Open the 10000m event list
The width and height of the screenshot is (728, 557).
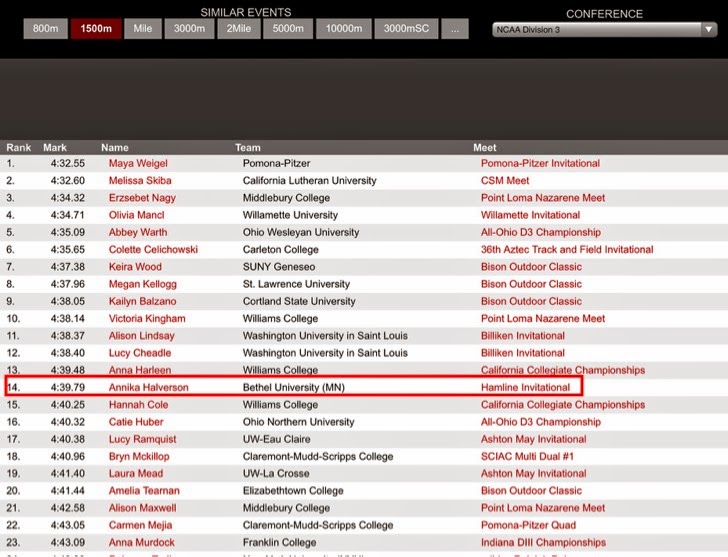(344, 29)
